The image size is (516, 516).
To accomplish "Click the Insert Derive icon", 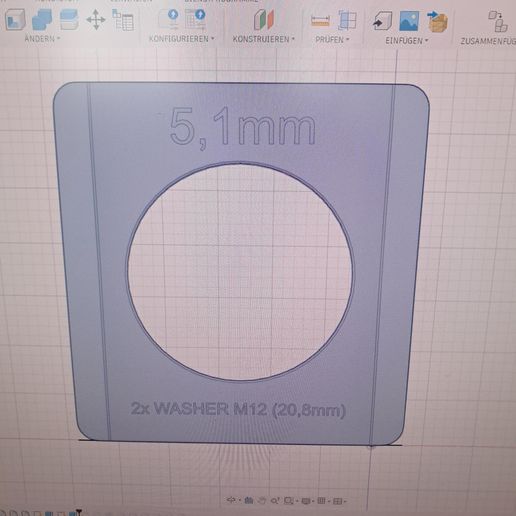I will click(x=382, y=21).
